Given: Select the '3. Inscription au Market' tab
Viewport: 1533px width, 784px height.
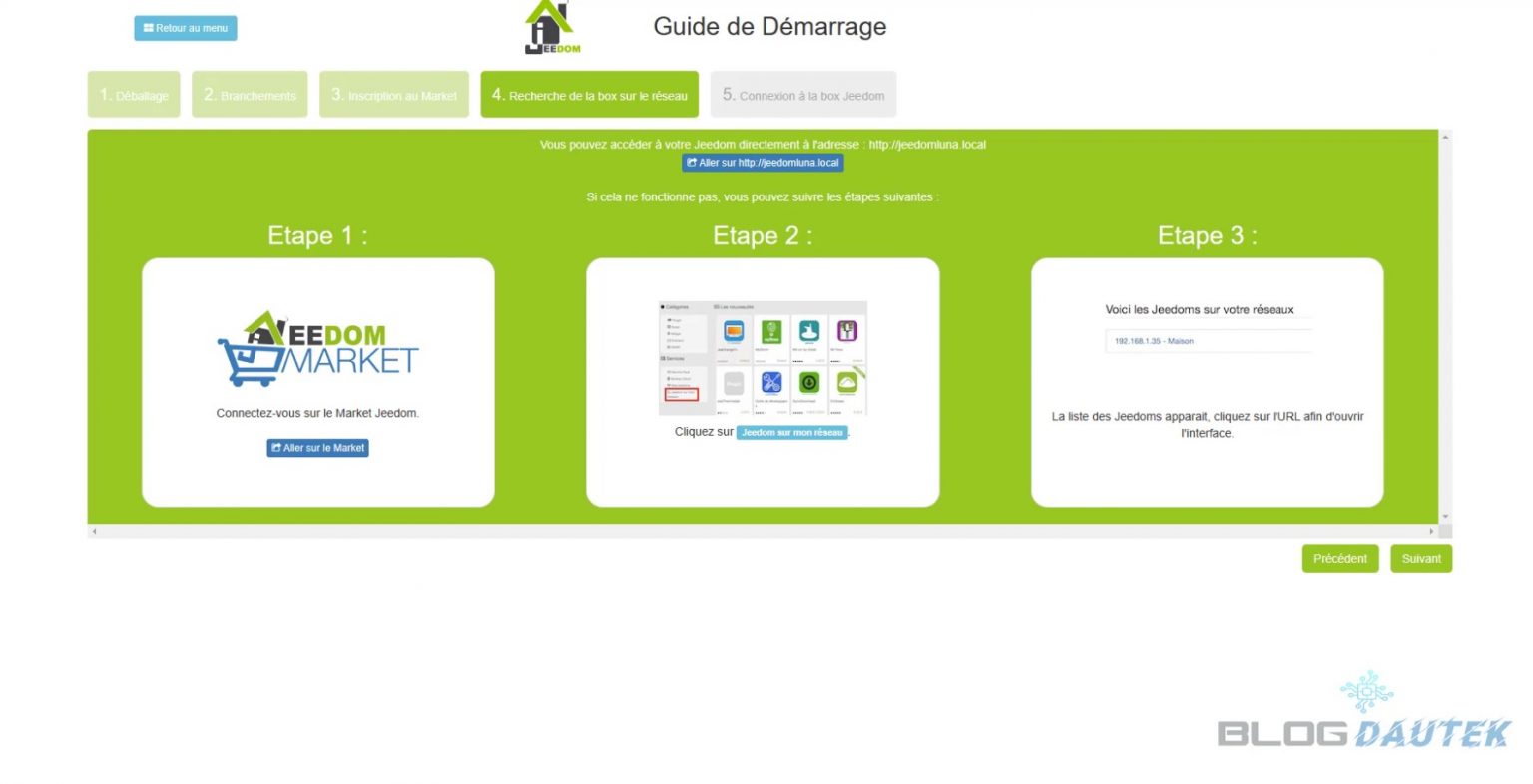Looking at the screenshot, I should [393, 94].
